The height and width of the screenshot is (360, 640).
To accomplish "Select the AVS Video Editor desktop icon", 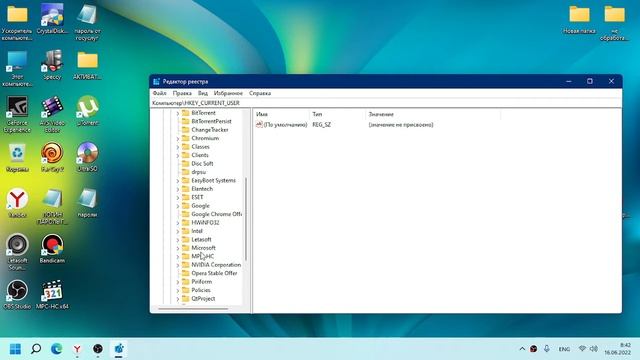I will [52, 114].
